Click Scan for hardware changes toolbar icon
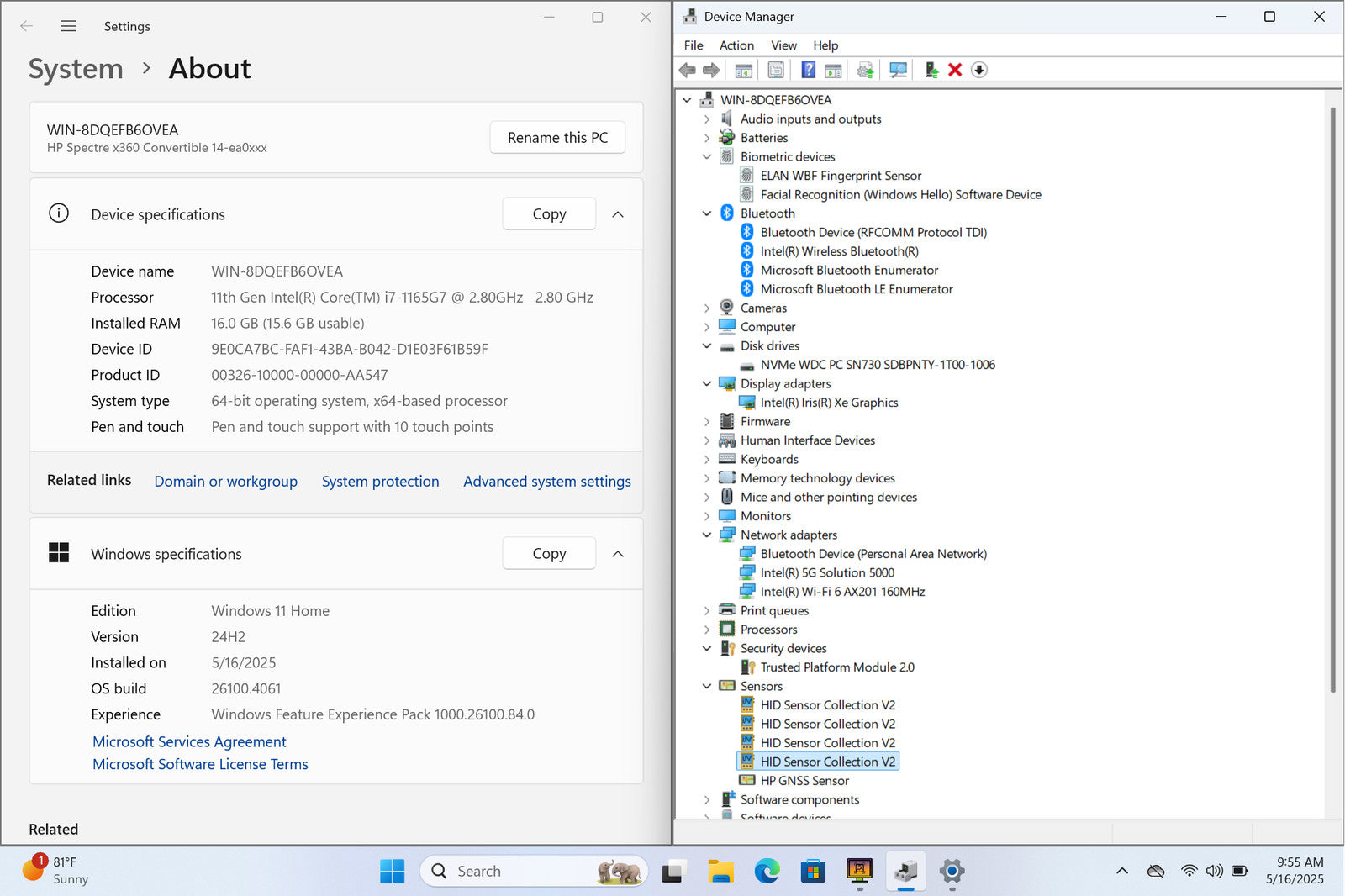 point(898,70)
